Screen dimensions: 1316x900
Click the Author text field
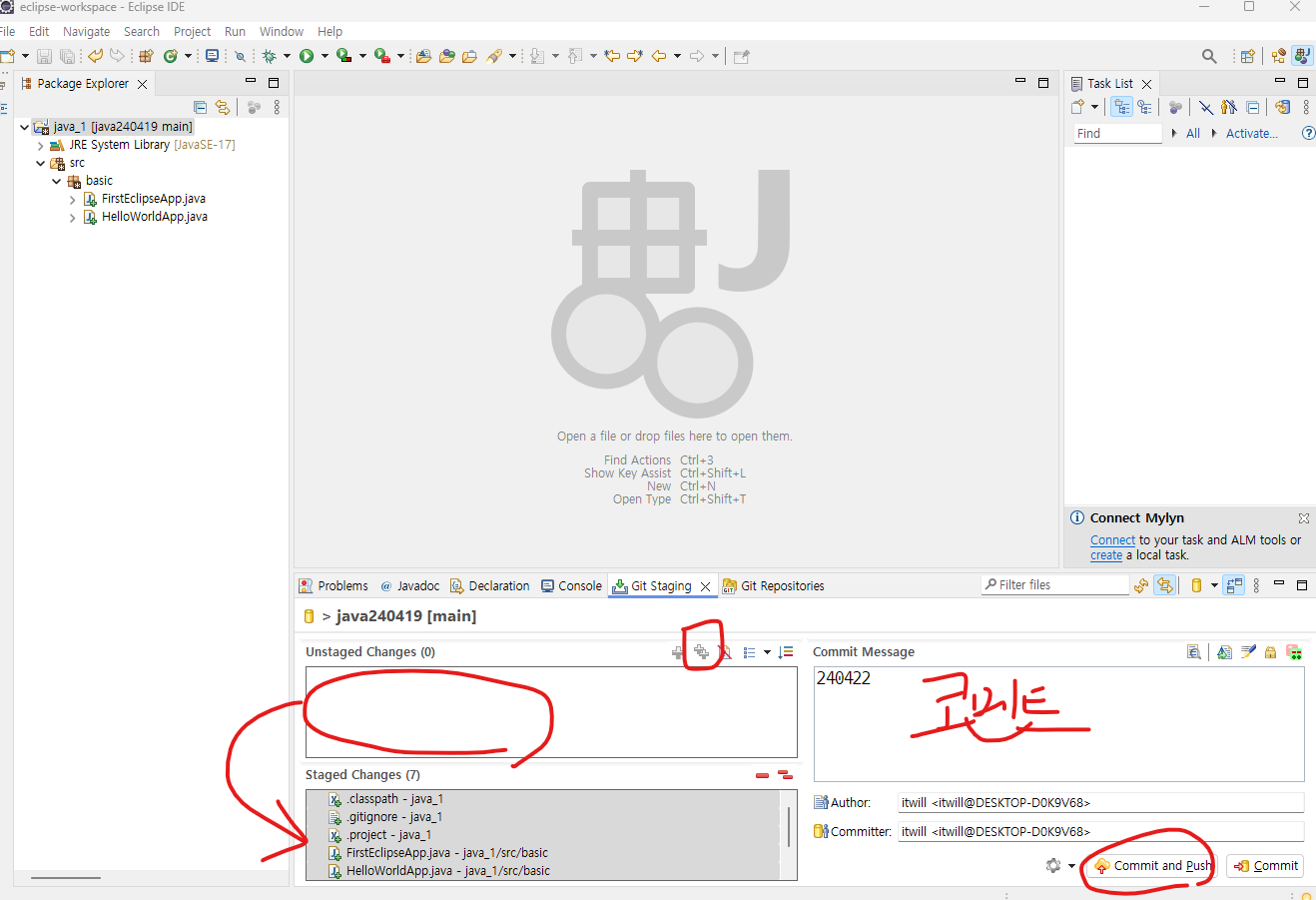(x=1100, y=803)
